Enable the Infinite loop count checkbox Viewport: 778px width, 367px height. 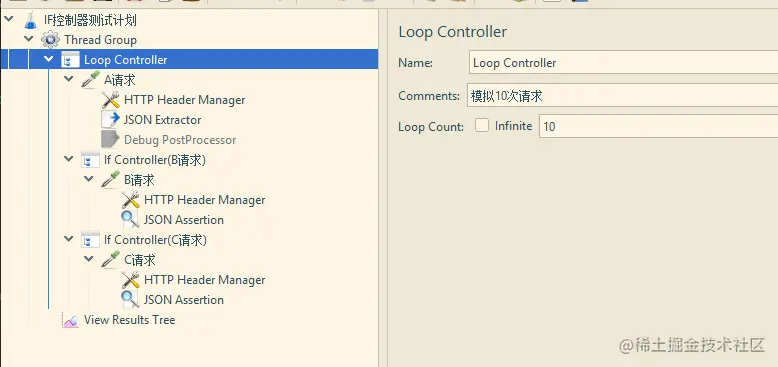[482, 125]
